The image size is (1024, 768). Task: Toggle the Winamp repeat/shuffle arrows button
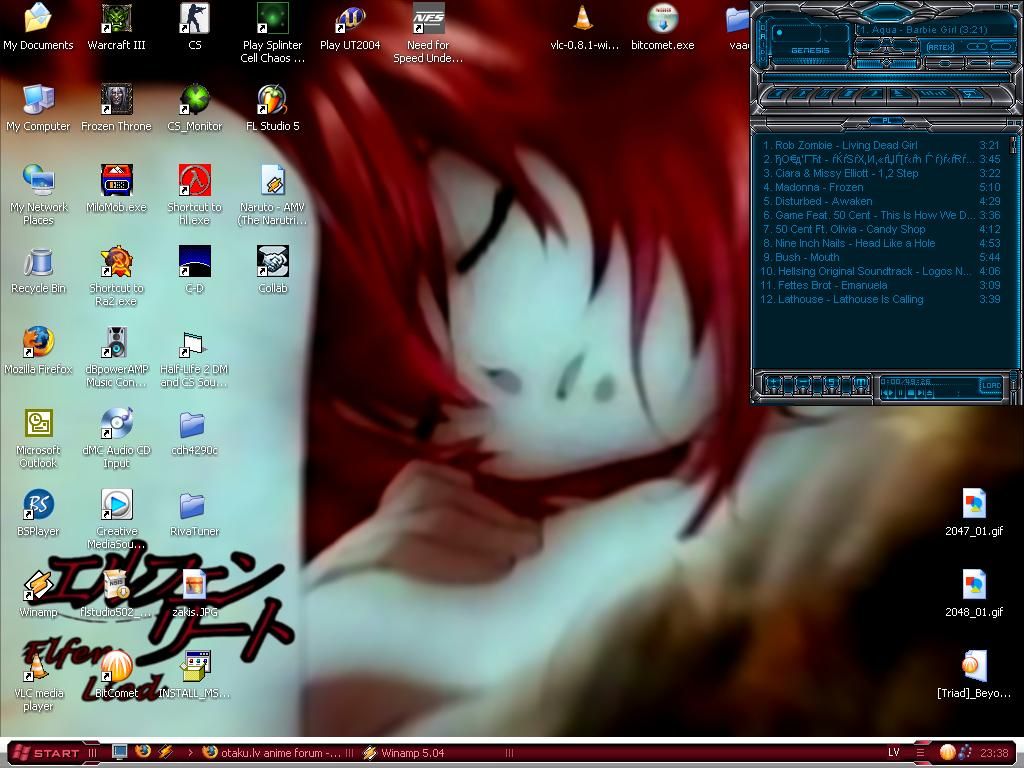[x=971, y=93]
